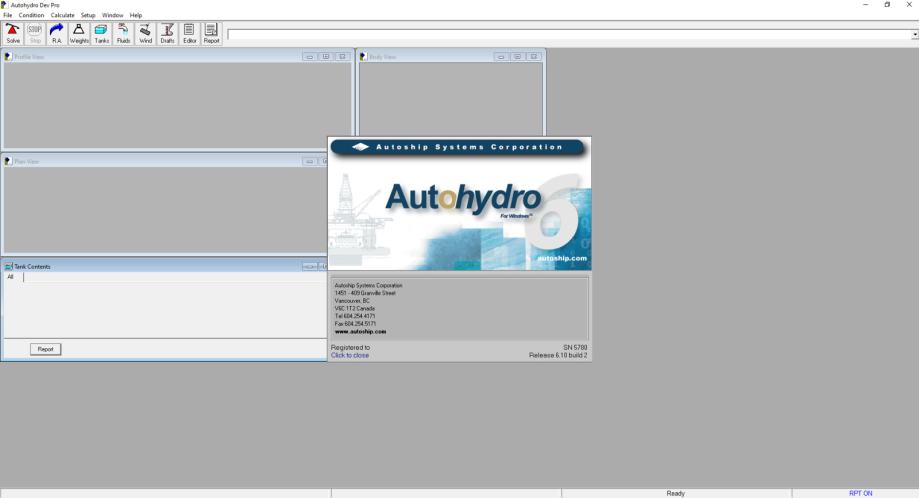Minimize the Body View window

click(501, 57)
